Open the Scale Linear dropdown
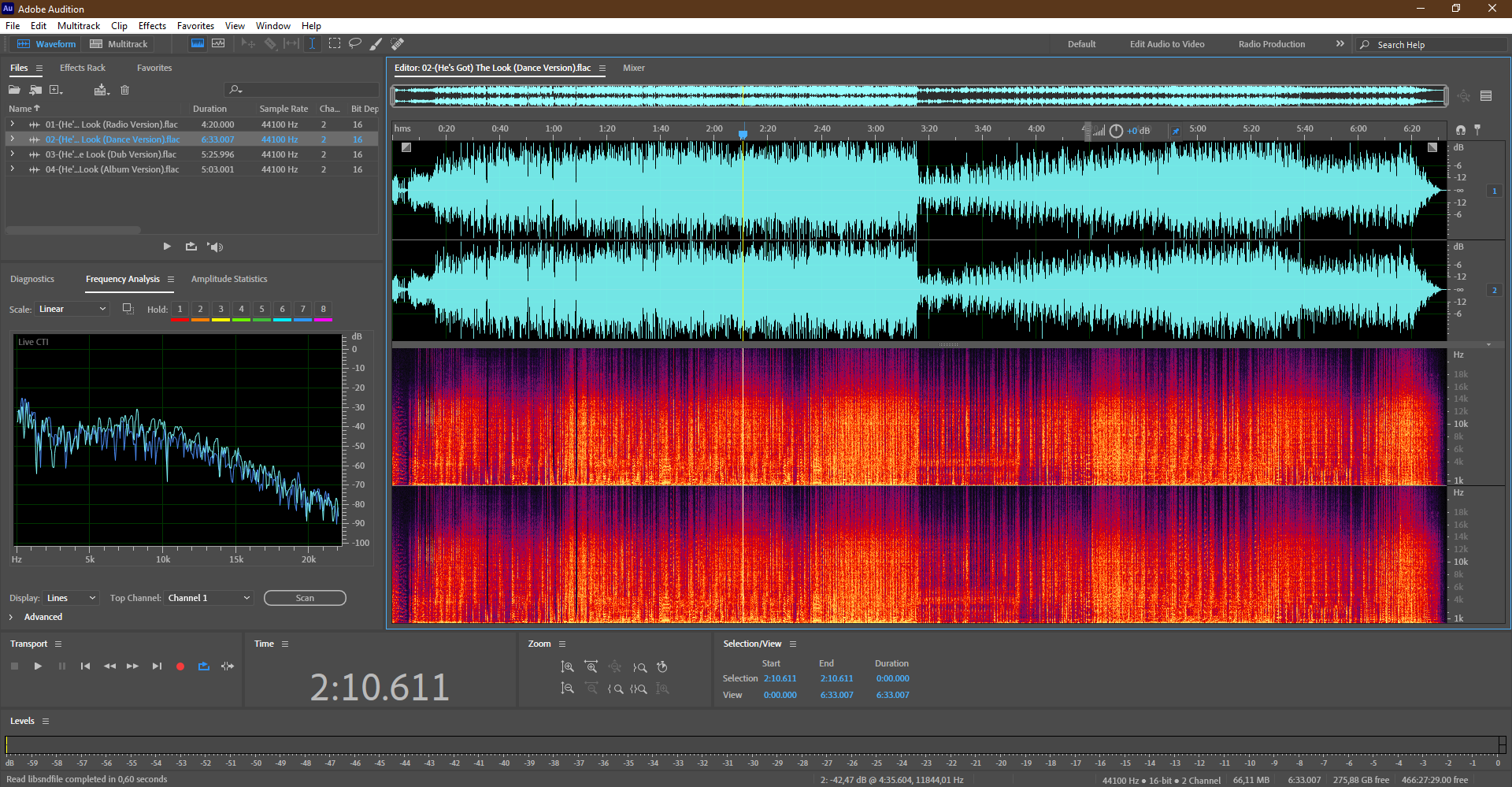This screenshot has width=1512, height=787. click(x=72, y=309)
